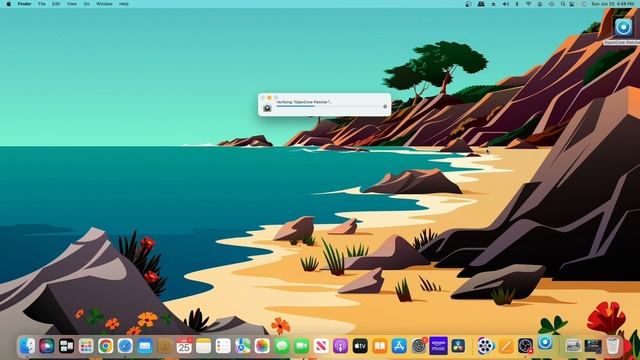Viewport: 640px width, 360px height.
Task: Open the Finder menu in the menu bar
Action: (24, 4)
